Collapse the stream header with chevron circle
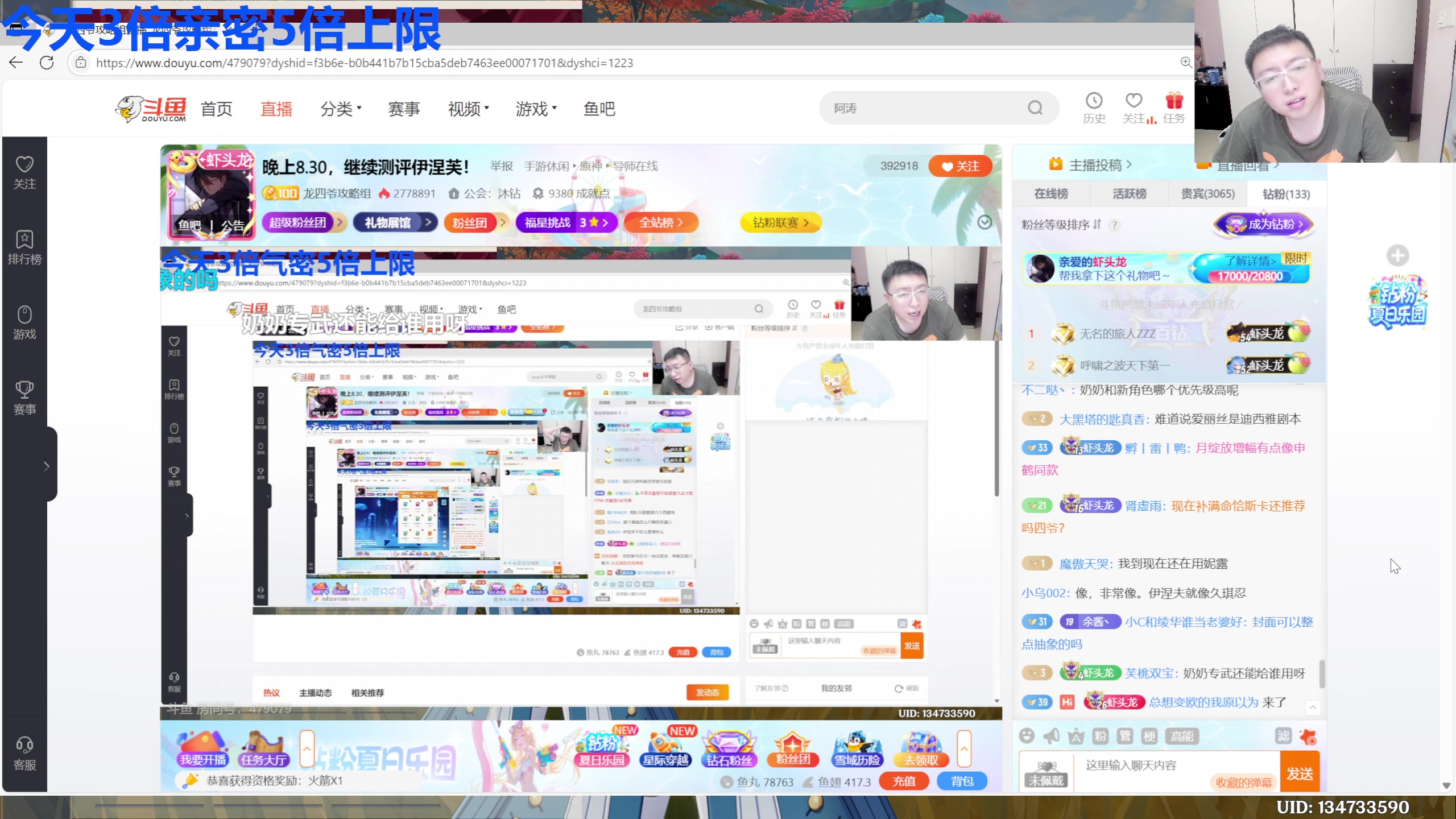 point(985,222)
